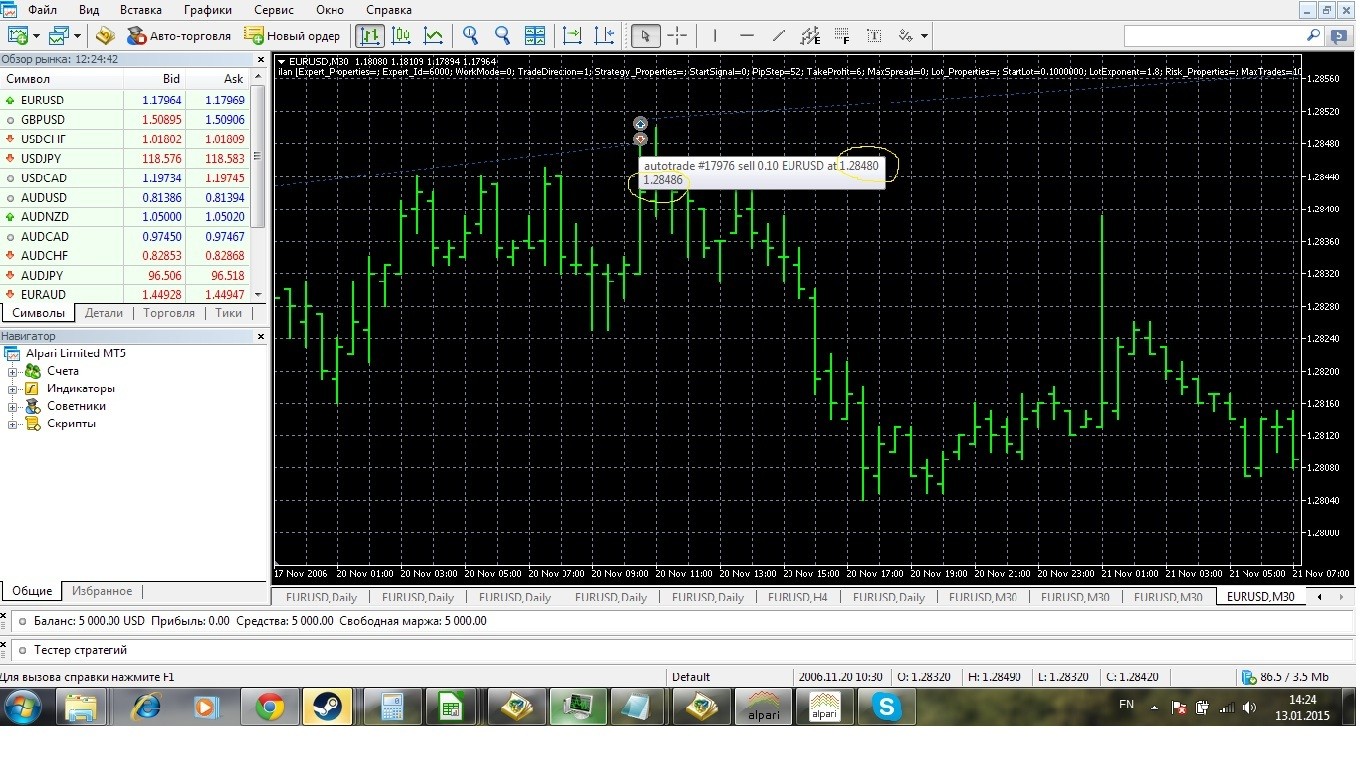
Task: Select Alpari Limited MT5 in Navigator
Action: tap(75, 353)
